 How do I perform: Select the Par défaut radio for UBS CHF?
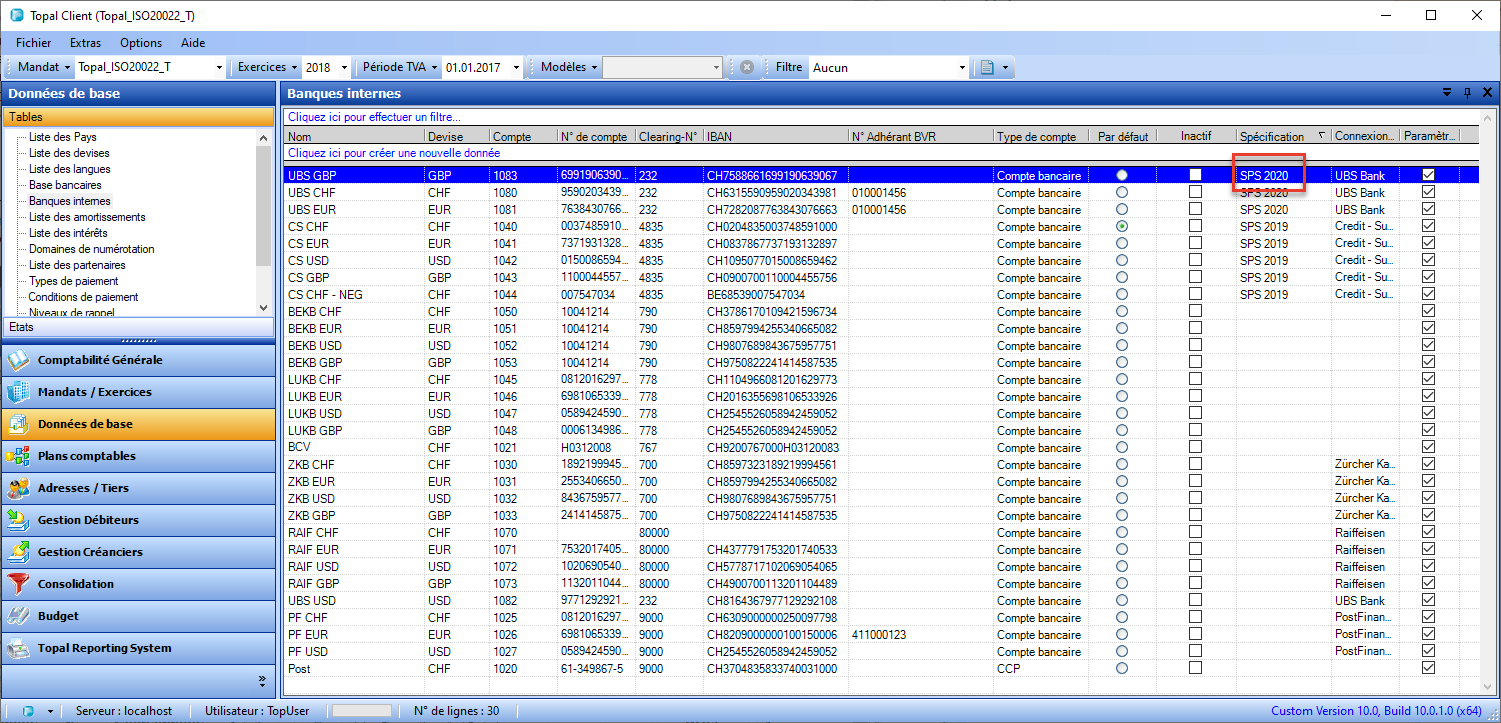coord(1121,192)
